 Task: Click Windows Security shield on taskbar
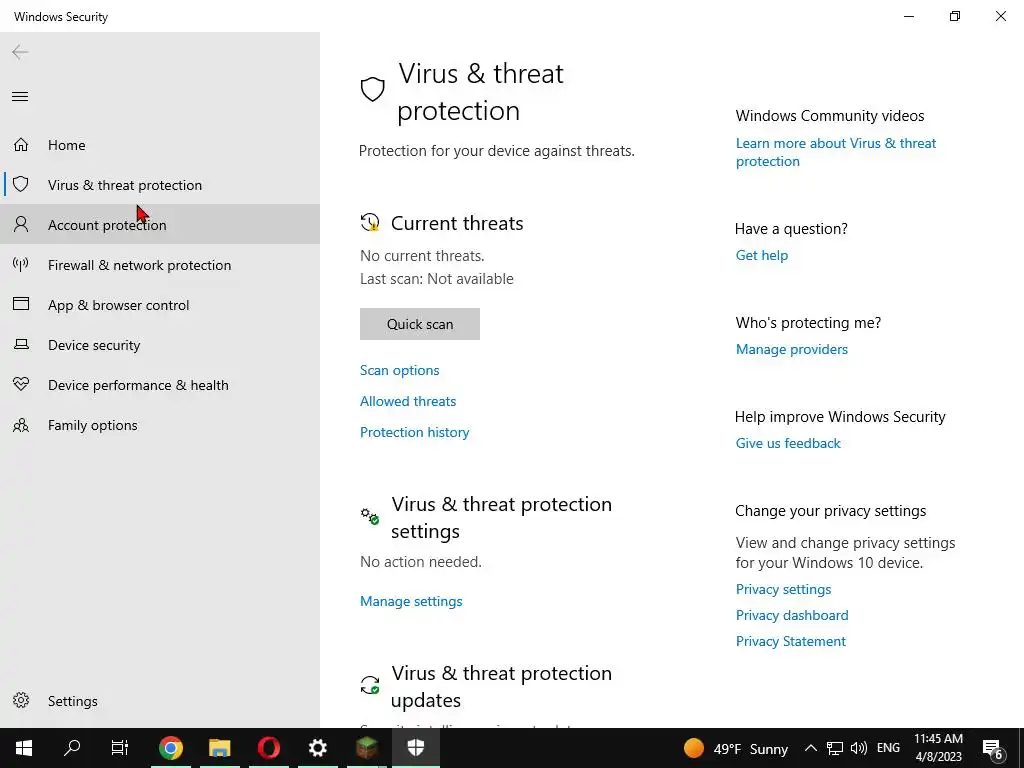pyautogui.click(x=416, y=748)
